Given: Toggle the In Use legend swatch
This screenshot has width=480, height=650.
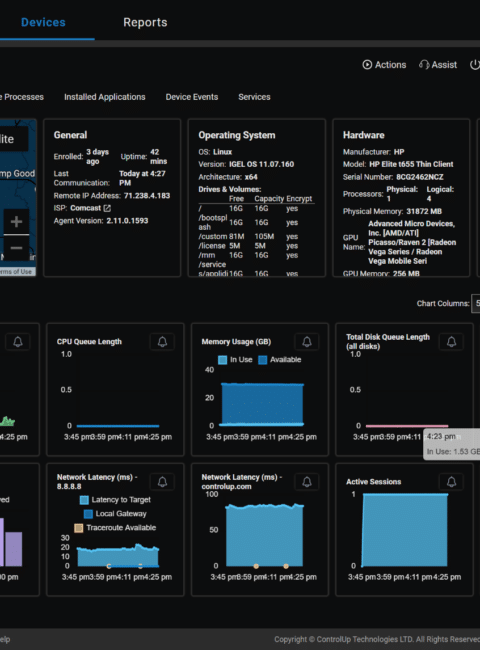Looking at the screenshot, I should tap(223, 360).
